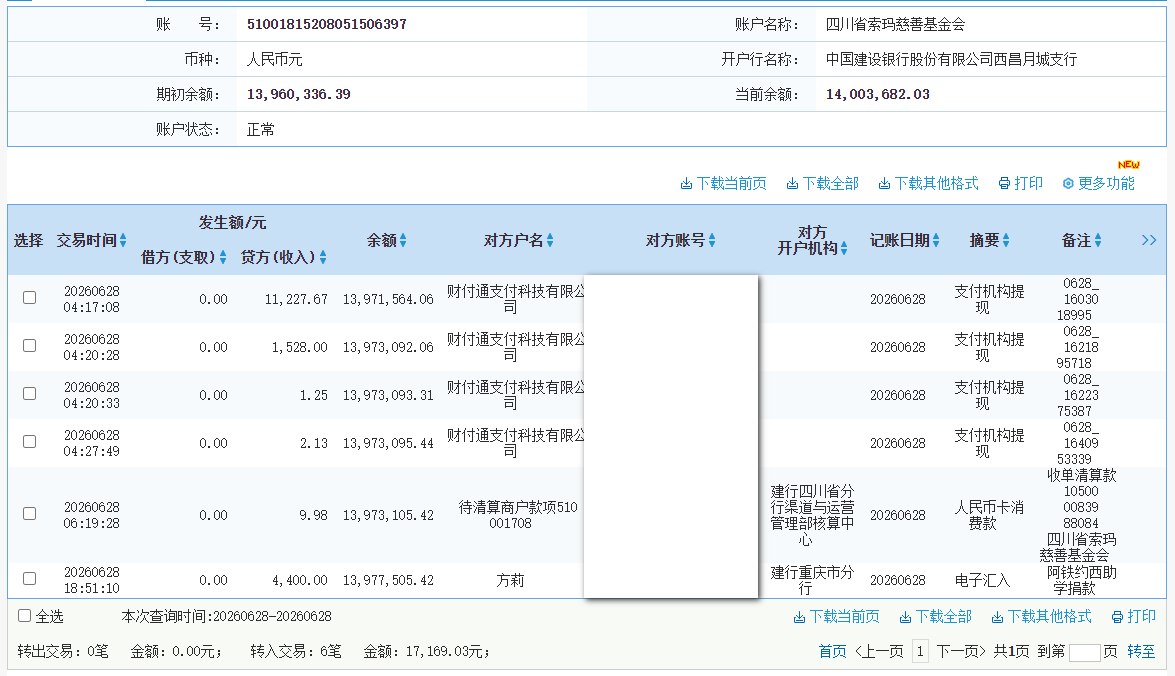The height and width of the screenshot is (676, 1175).
Task: Click account number 51001815208051506397
Action: (x=327, y=24)
